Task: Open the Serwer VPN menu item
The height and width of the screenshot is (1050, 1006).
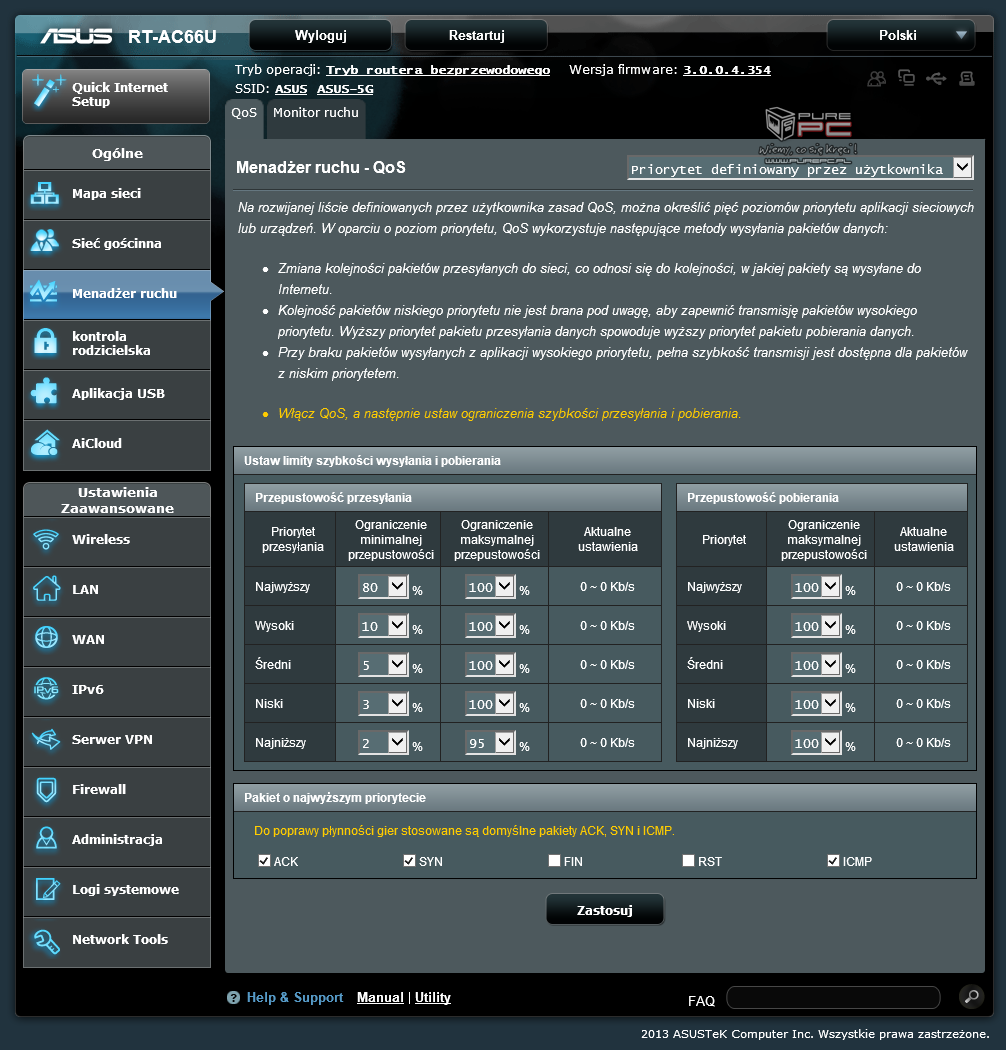Action: click(x=117, y=740)
